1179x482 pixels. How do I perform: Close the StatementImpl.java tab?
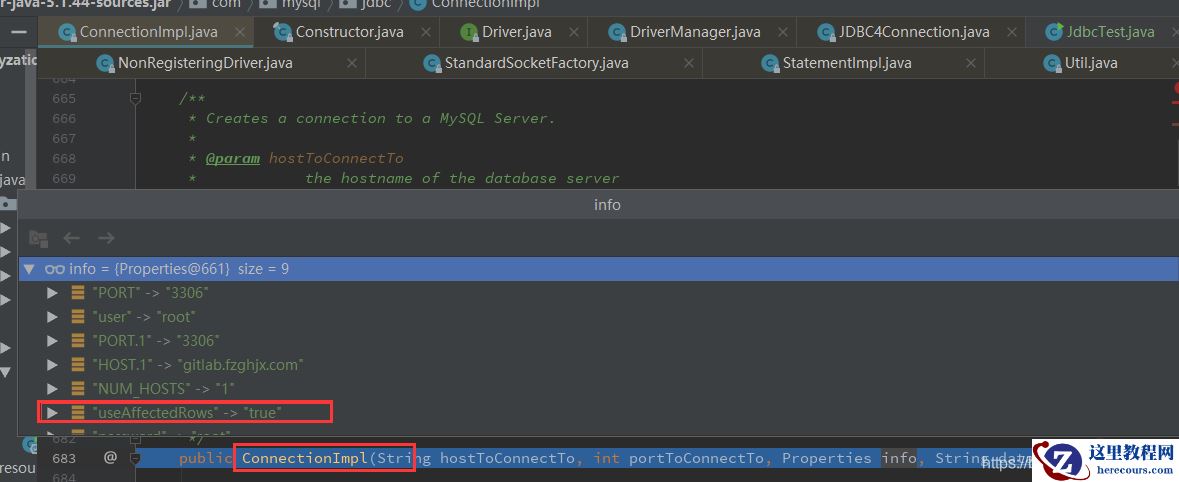(971, 63)
